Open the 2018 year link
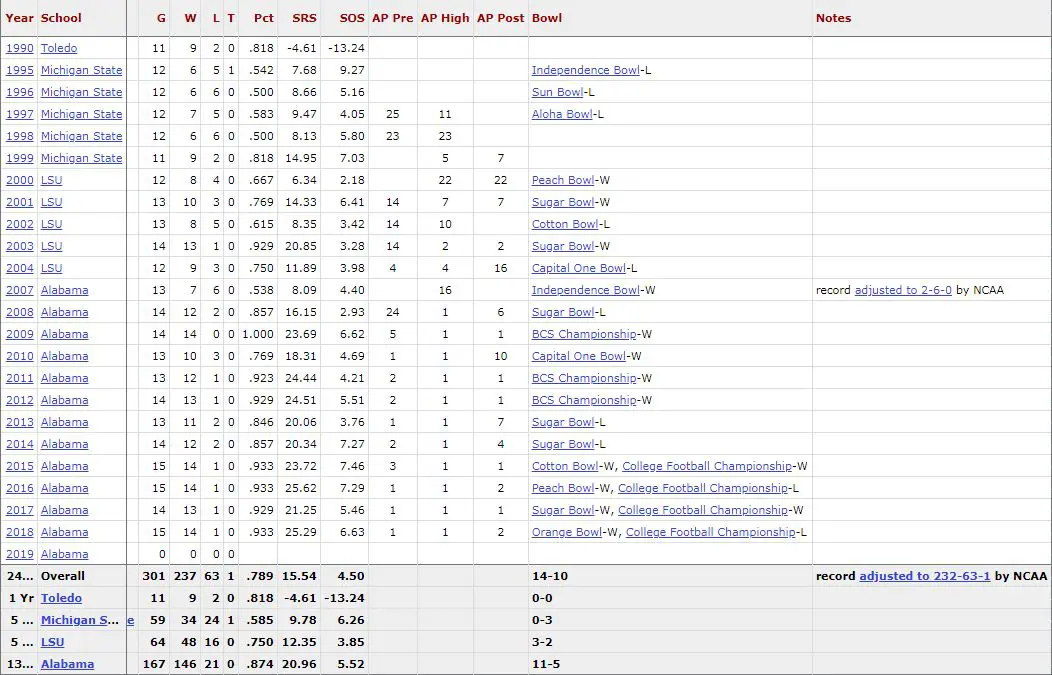The height and width of the screenshot is (675, 1052). (19, 533)
